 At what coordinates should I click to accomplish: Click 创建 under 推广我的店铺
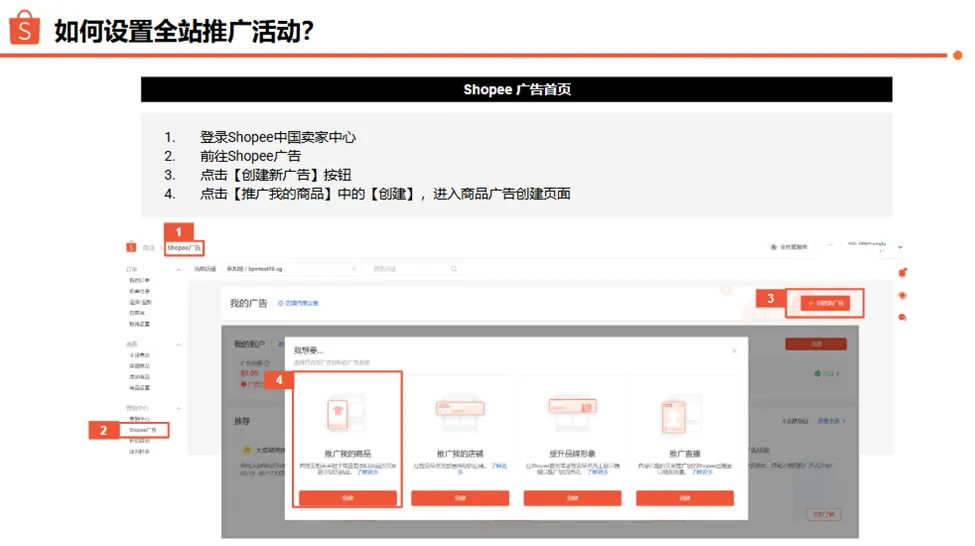click(x=460, y=498)
